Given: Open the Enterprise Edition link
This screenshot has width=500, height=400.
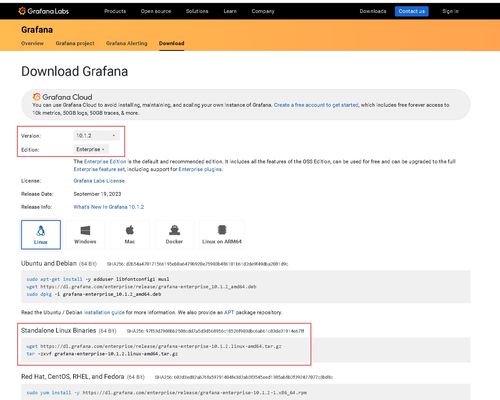Looking at the screenshot, I should 105,162.
